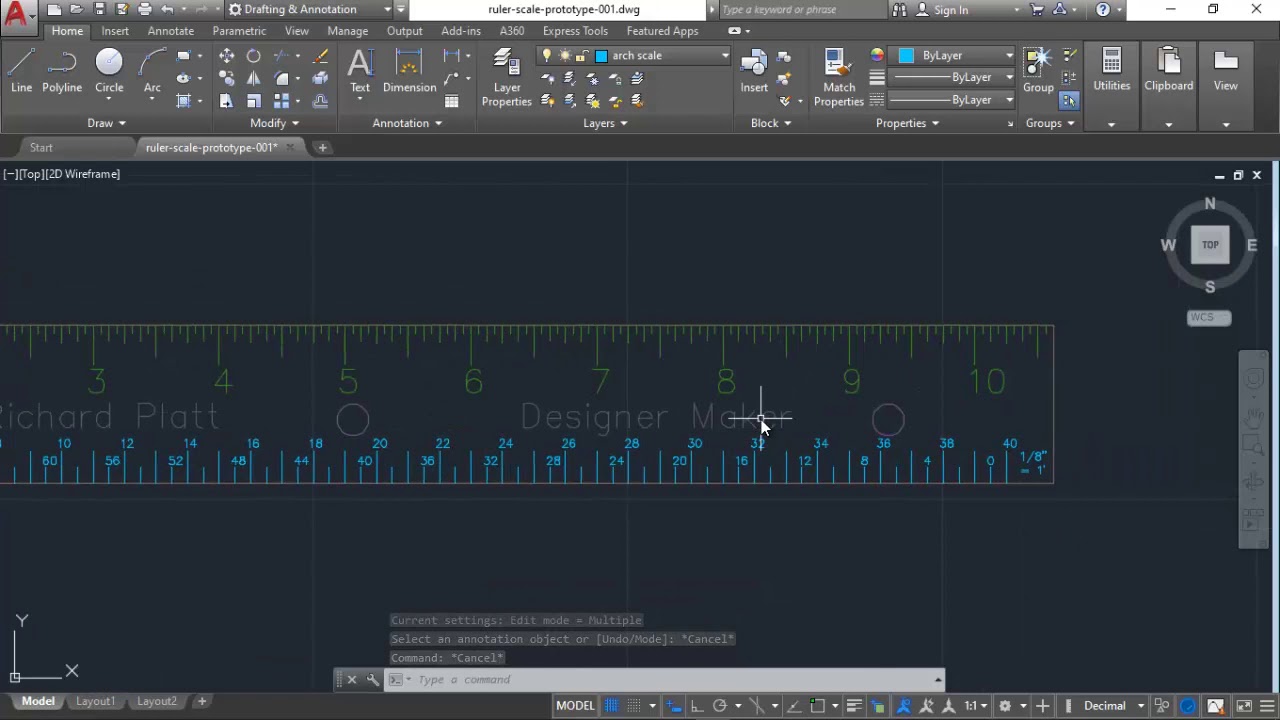
Task: Activate the Move tool in Modify panel
Action: click(227, 56)
